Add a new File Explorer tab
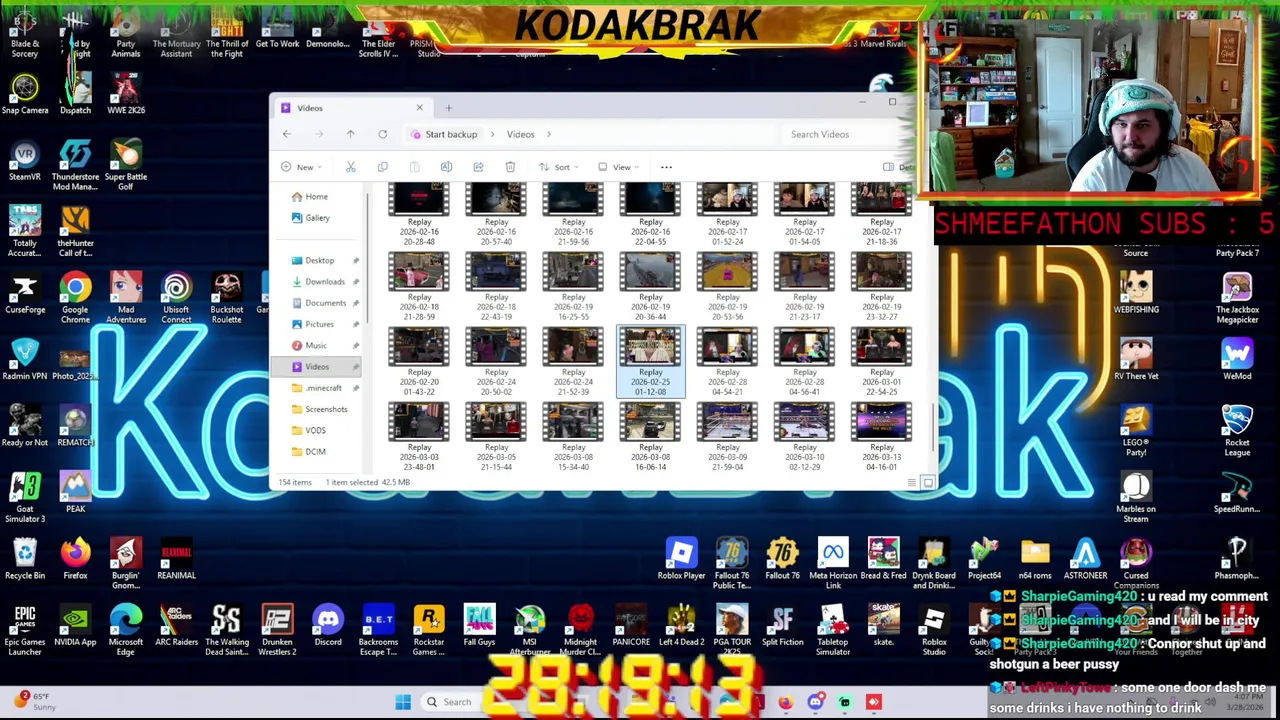 tap(448, 108)
